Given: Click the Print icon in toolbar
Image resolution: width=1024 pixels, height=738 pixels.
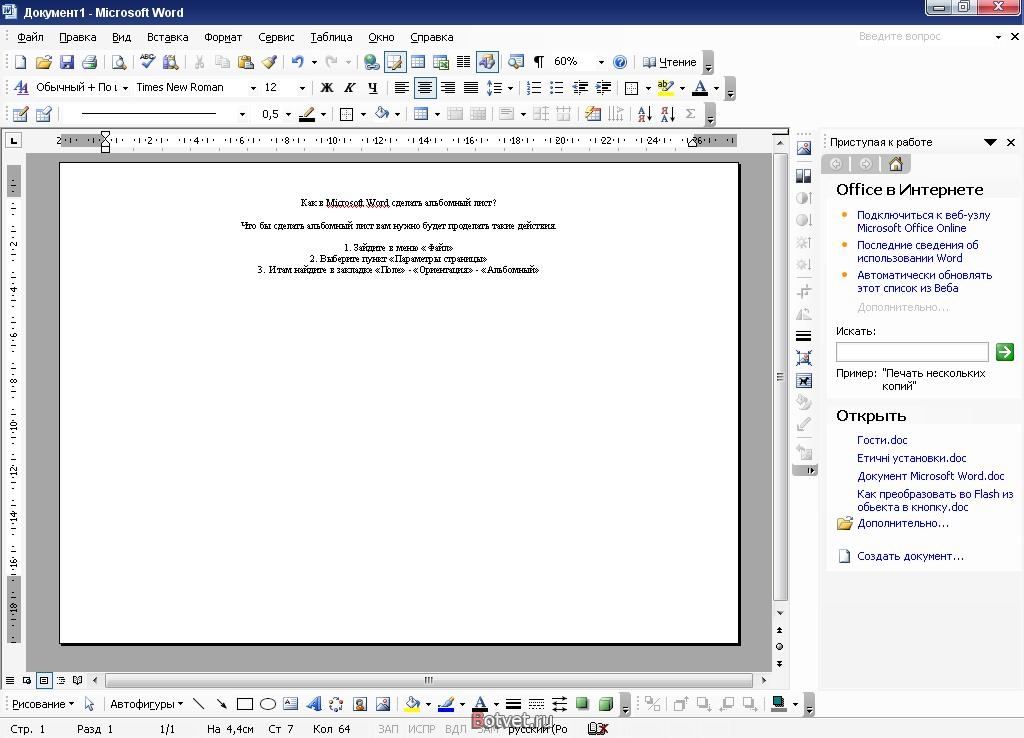Looking at the screenshot, I should pyautogui.click(x=90, y=62).
